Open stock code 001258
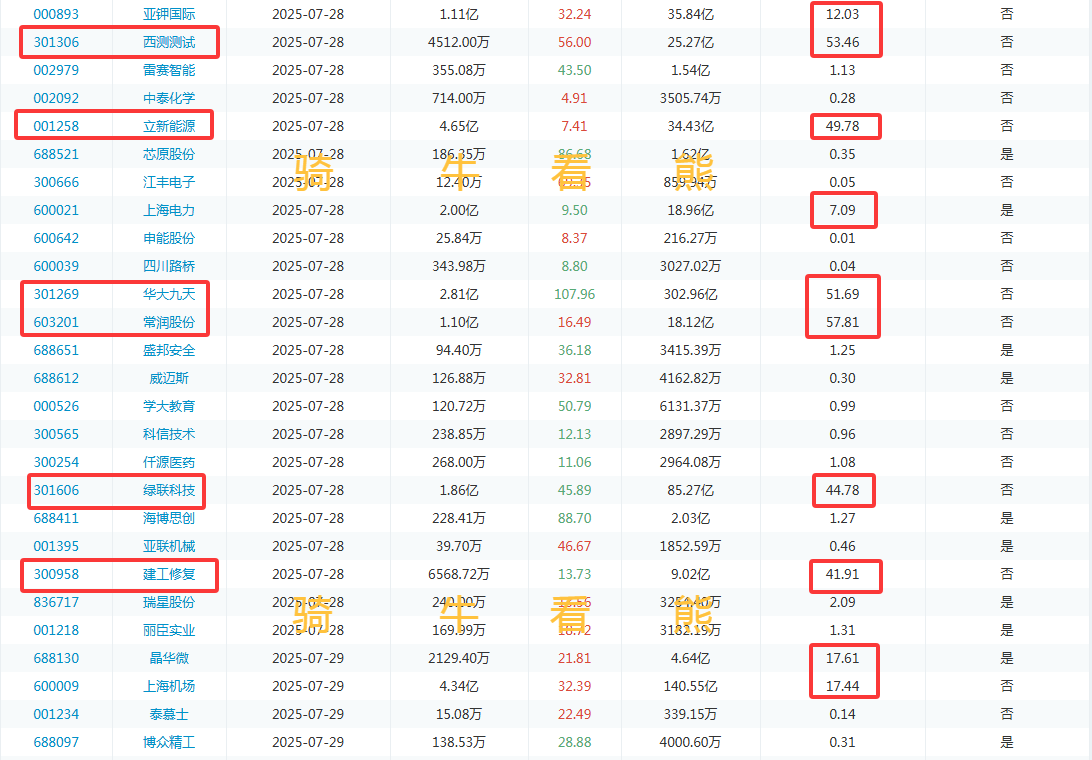Screen dimensions: 1092x760 (x=56, y=126)
